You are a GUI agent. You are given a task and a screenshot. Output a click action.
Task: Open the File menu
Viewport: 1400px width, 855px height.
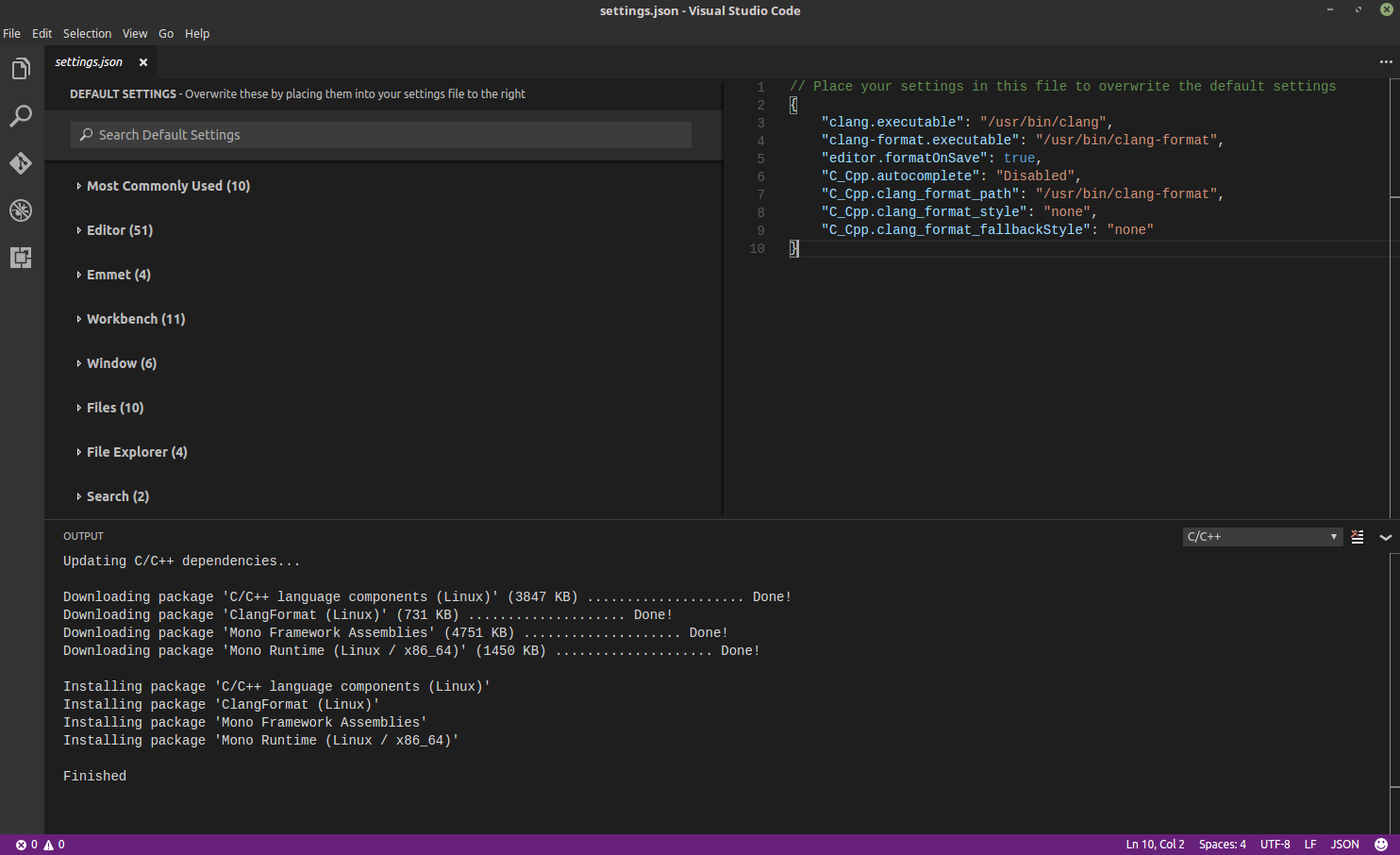(x=11, y=33)
